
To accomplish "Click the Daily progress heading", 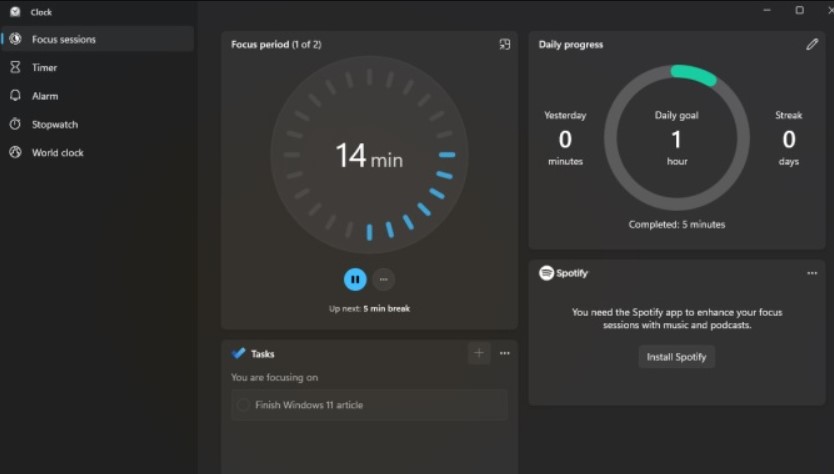I will [x=571, y=45].
